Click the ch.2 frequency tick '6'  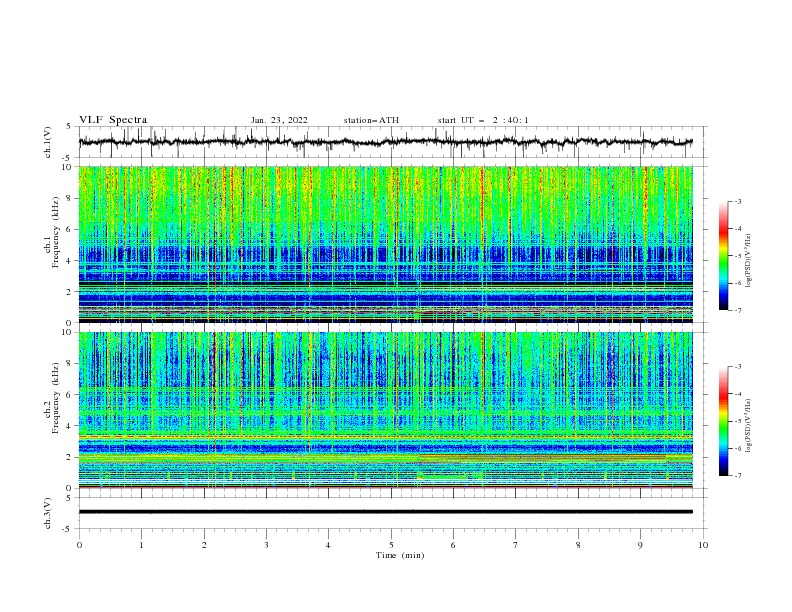click(71, 395)
